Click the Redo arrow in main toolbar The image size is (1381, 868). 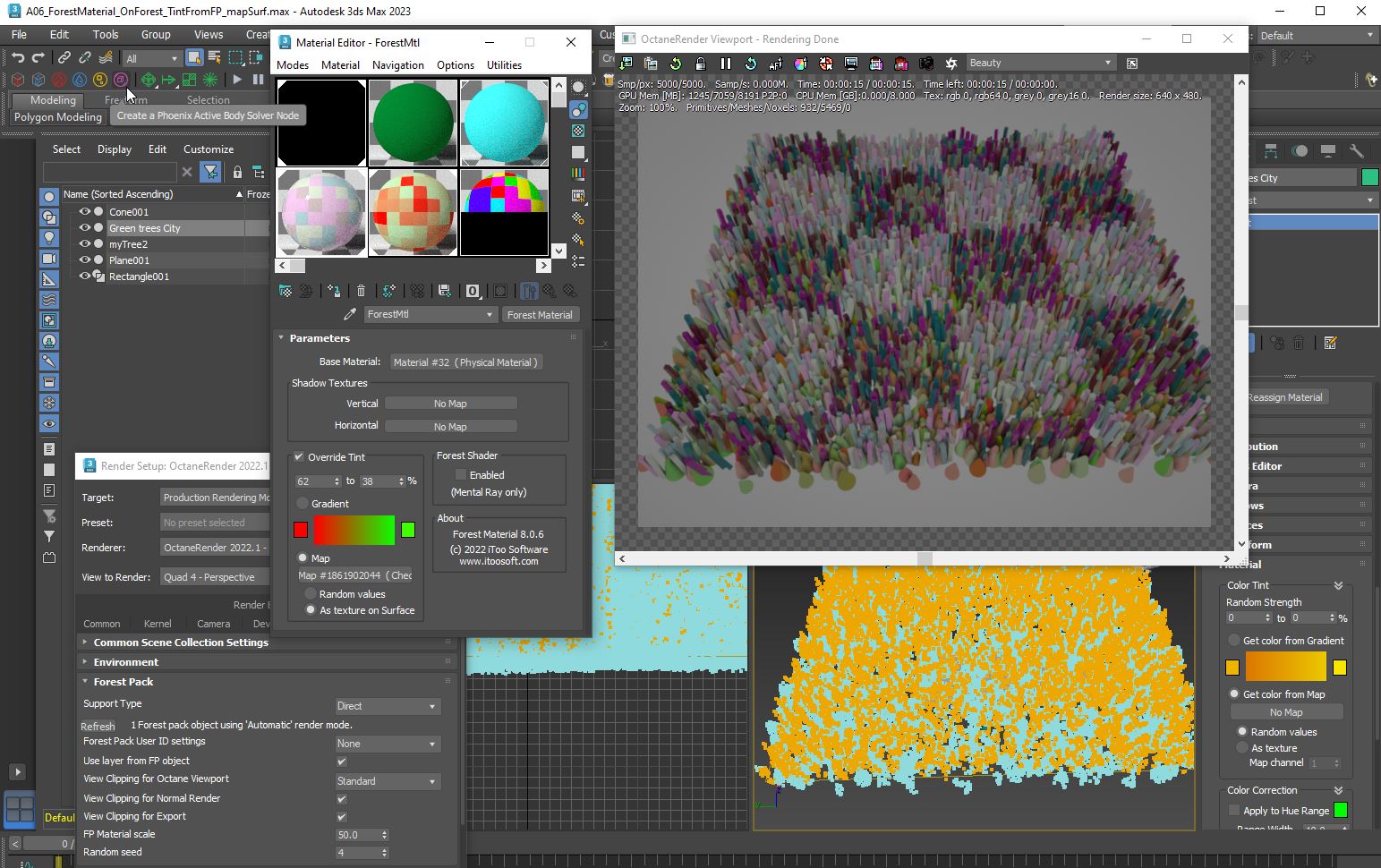tap(38, 57)
